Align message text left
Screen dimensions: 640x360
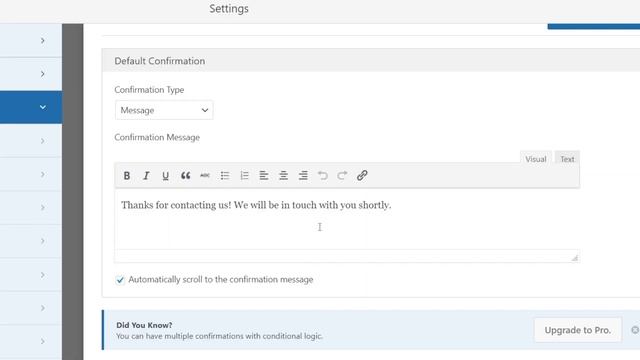pos(264,176)
